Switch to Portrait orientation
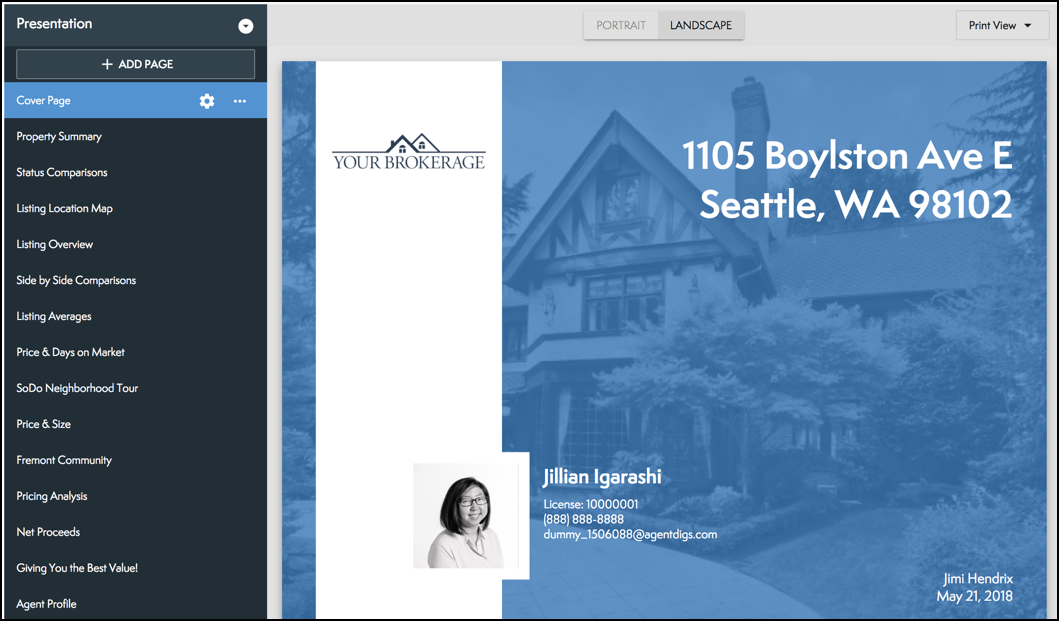 click(621, 26)
